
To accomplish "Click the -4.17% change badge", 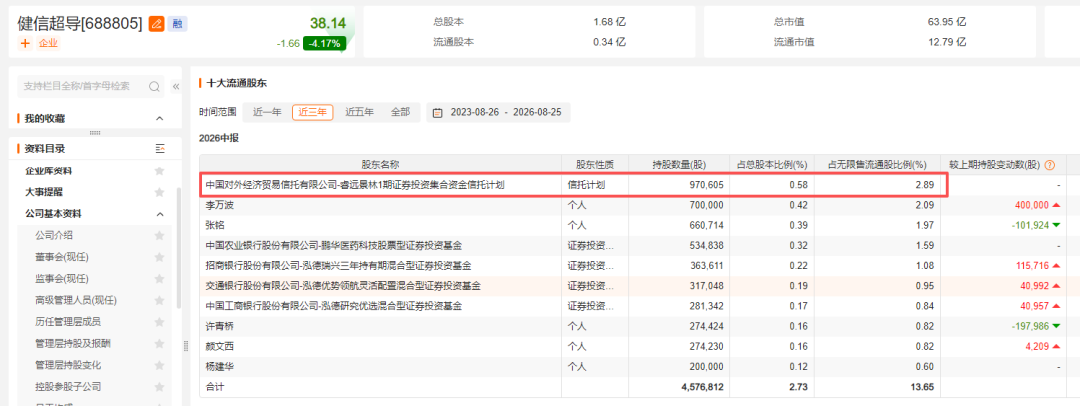I will pos(323,43).
